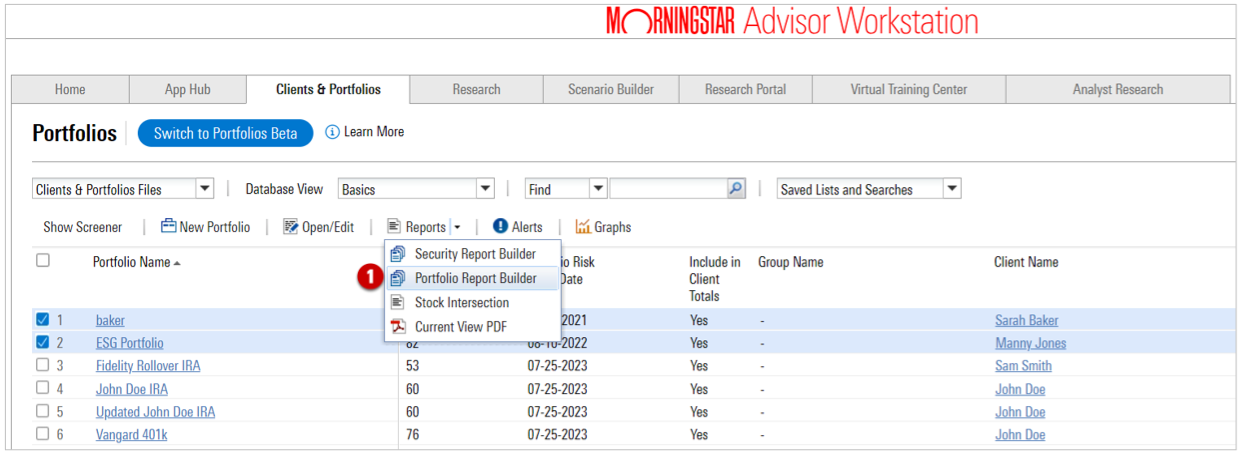Viewport: 1240px width, 451px height.
Task: Uncheck the baker portfolio checkbox
Action: pyautogui.click(x=43, y=320)
